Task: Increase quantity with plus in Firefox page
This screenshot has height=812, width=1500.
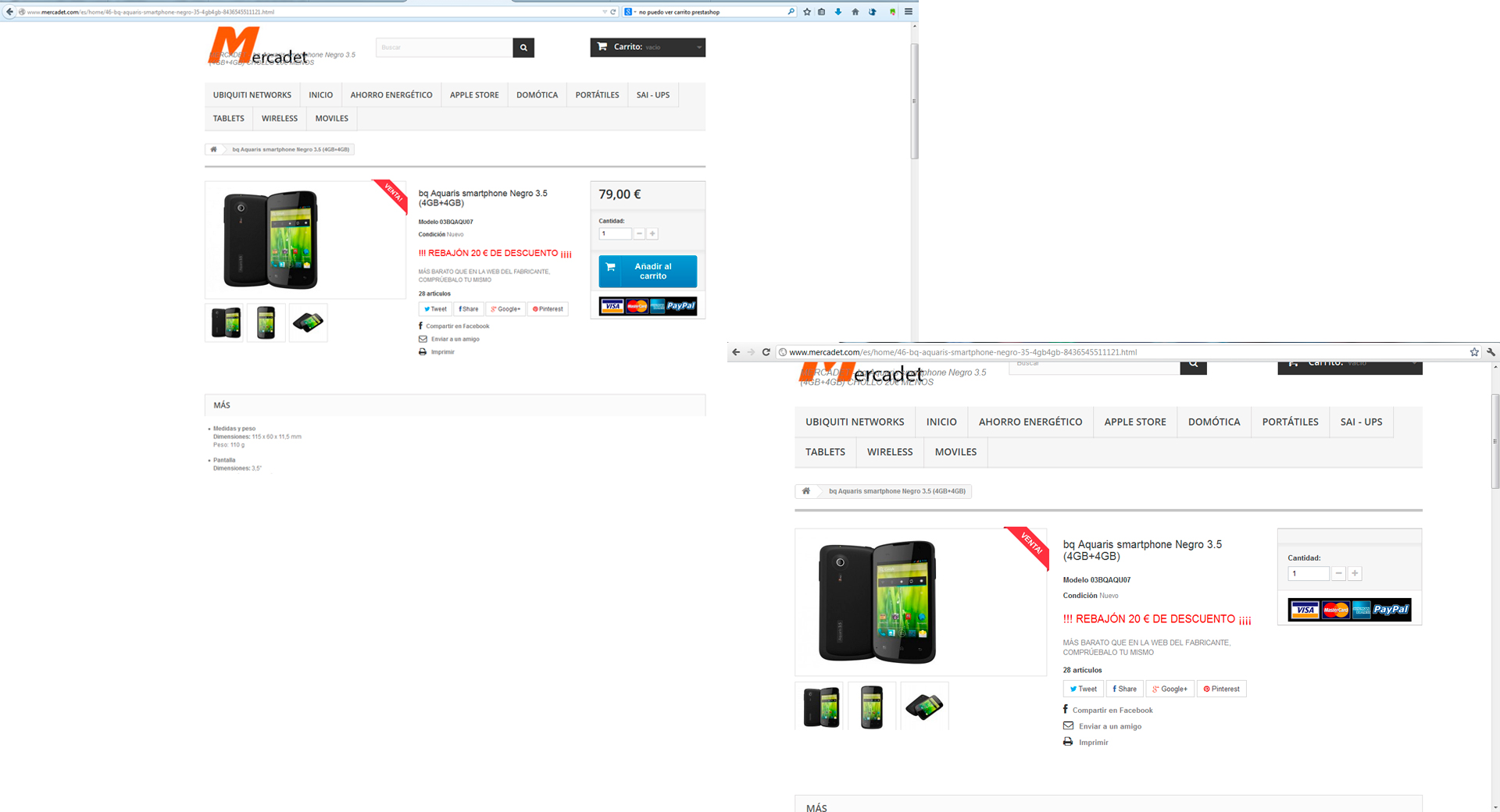Action: [x=652, y=233]
